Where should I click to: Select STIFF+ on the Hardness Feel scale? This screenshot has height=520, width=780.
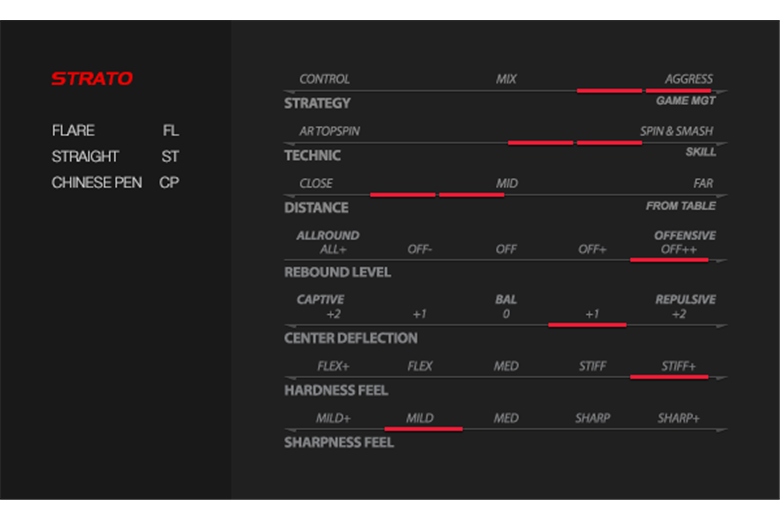[679, 366]
